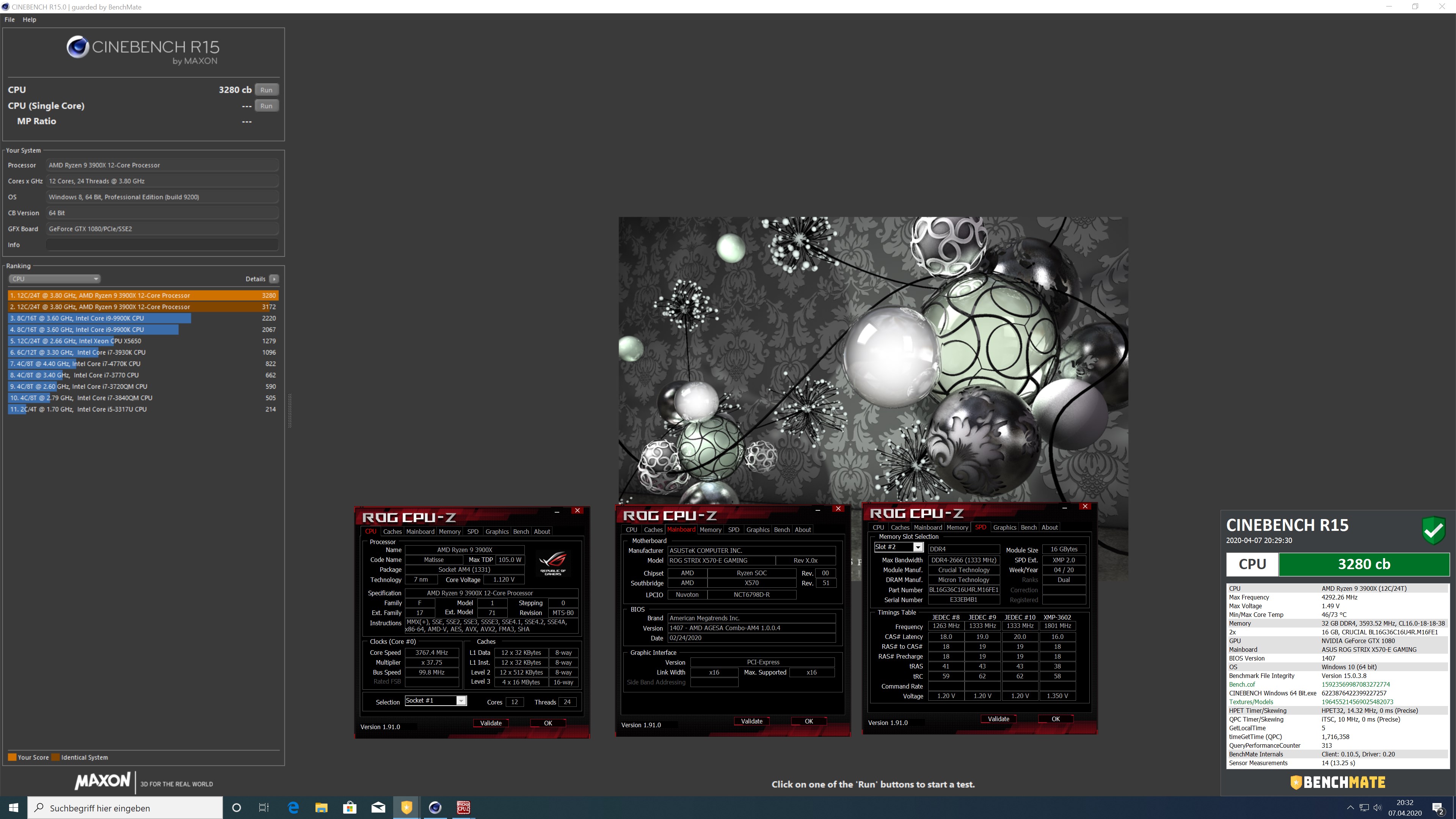The image size is (1456, 819).
Task: Open Mainboard tab in SPD CPU-Z window
Action: tap(927, 527)
